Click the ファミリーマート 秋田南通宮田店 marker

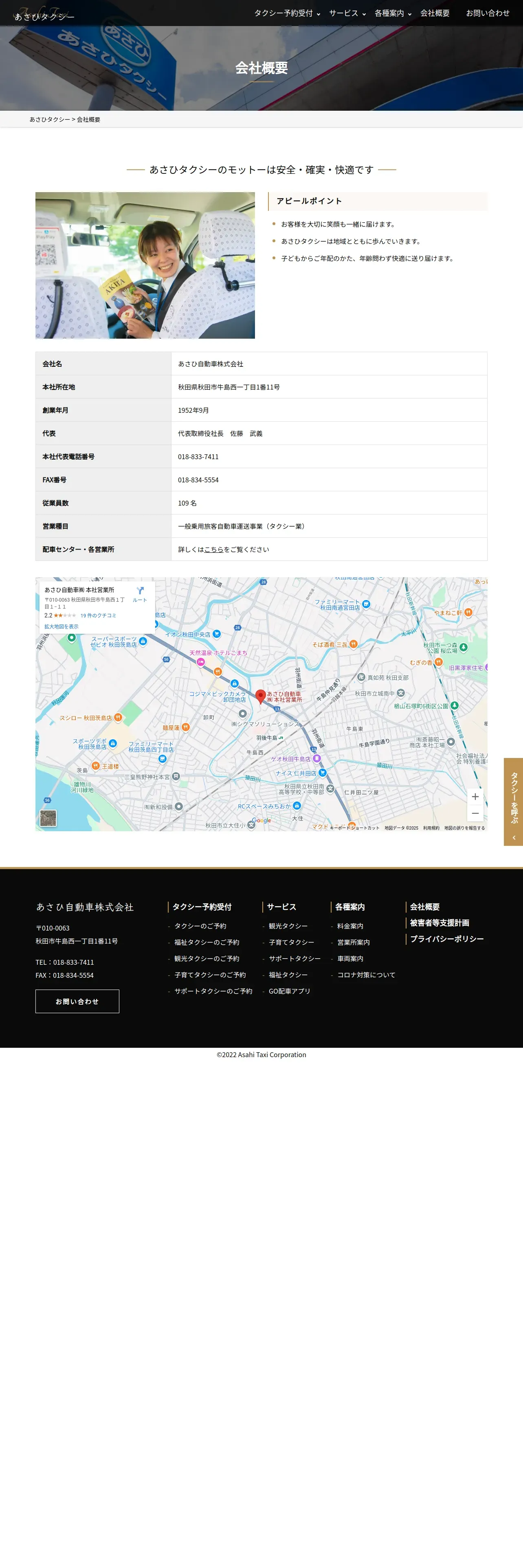click(366, 604)
